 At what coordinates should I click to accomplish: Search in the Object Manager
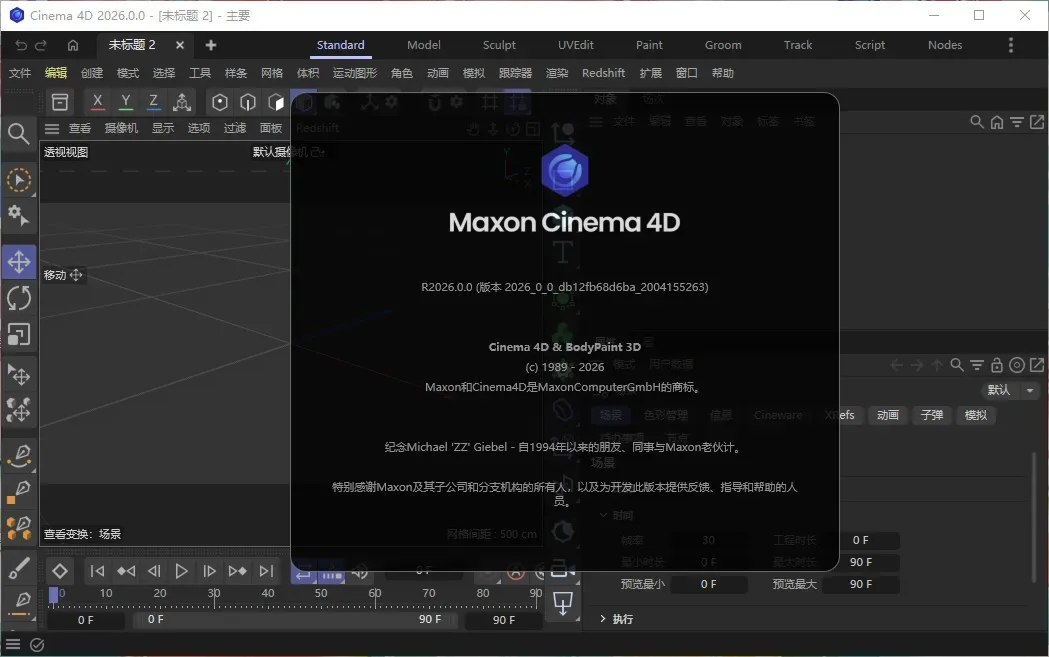tap(977, 122)
